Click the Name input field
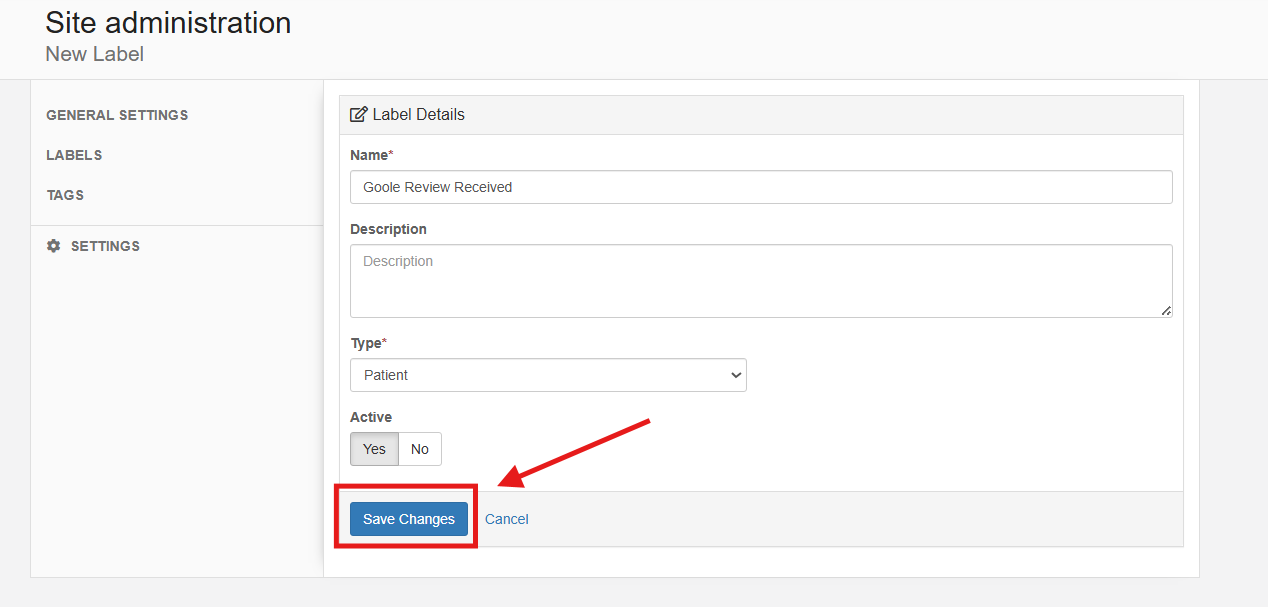1268x607 pixels. click(x=761, y=187)
